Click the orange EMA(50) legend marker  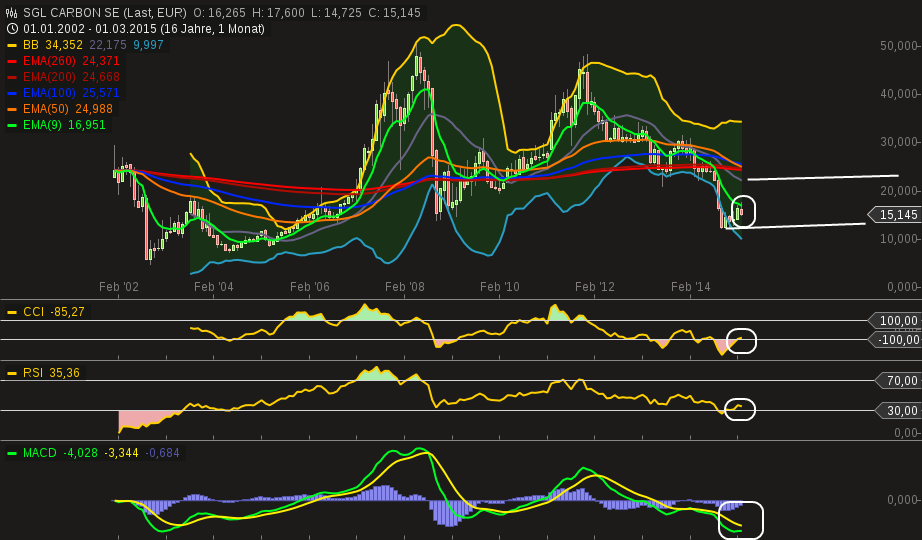[x=12, y=109]
